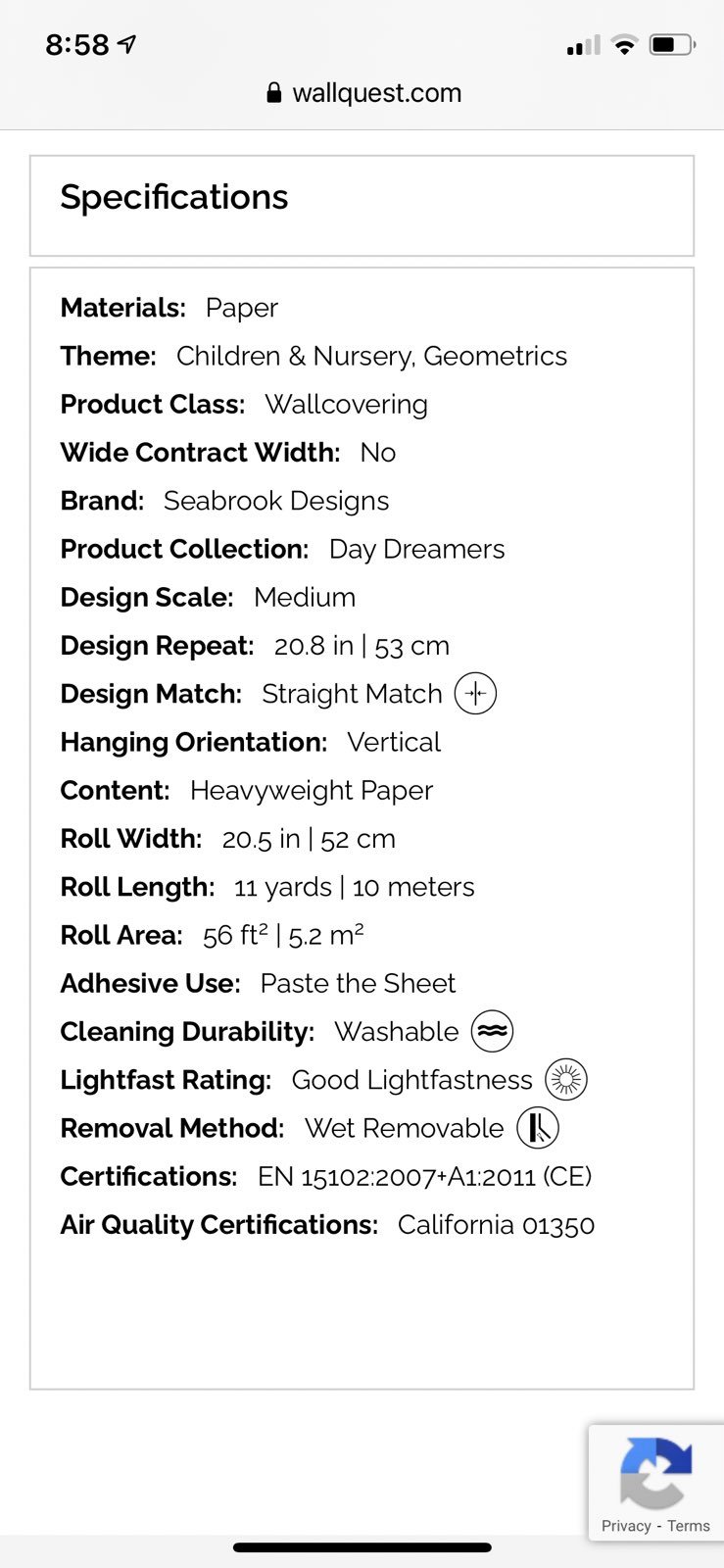724x1568 pixels.
Task: Open the reCAPTCHA Privacy link
Action: pyautogui.click(x=626, y=1526)
